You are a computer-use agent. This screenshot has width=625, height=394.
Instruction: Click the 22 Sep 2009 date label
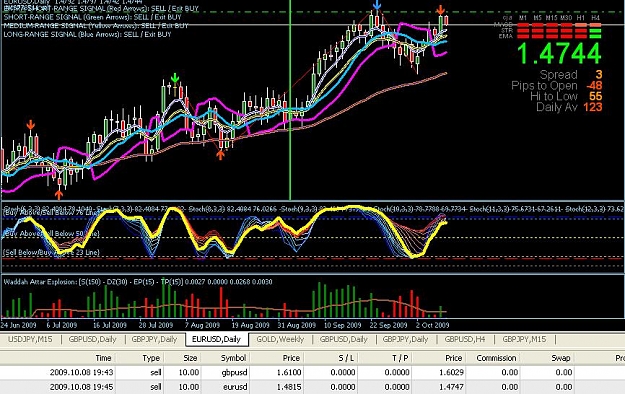click(x=388, y=325)
